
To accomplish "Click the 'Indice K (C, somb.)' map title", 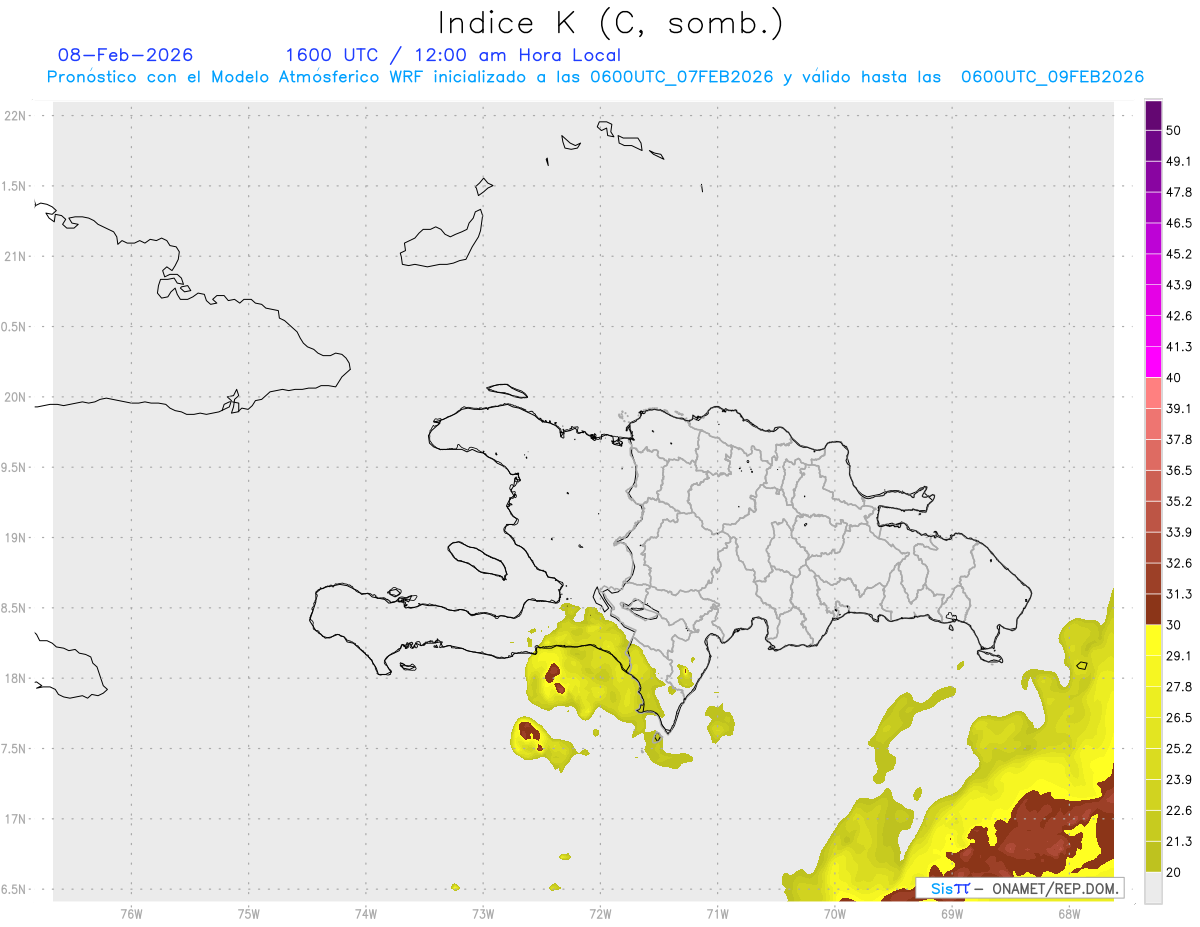I will [x=611, y=23].
